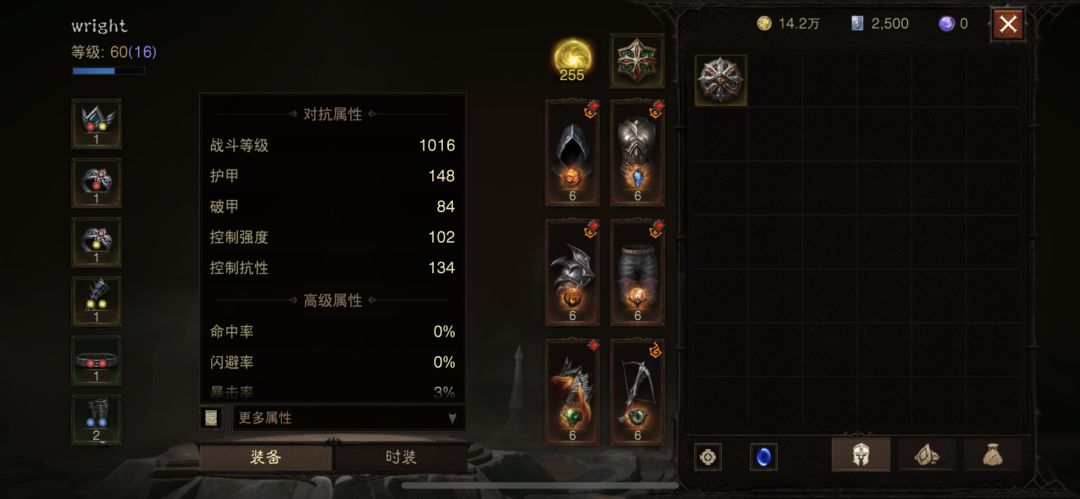Tap the golden orb showing 255
The height and width of the screenshot is (499, 1080).
(x=572, y=59)
